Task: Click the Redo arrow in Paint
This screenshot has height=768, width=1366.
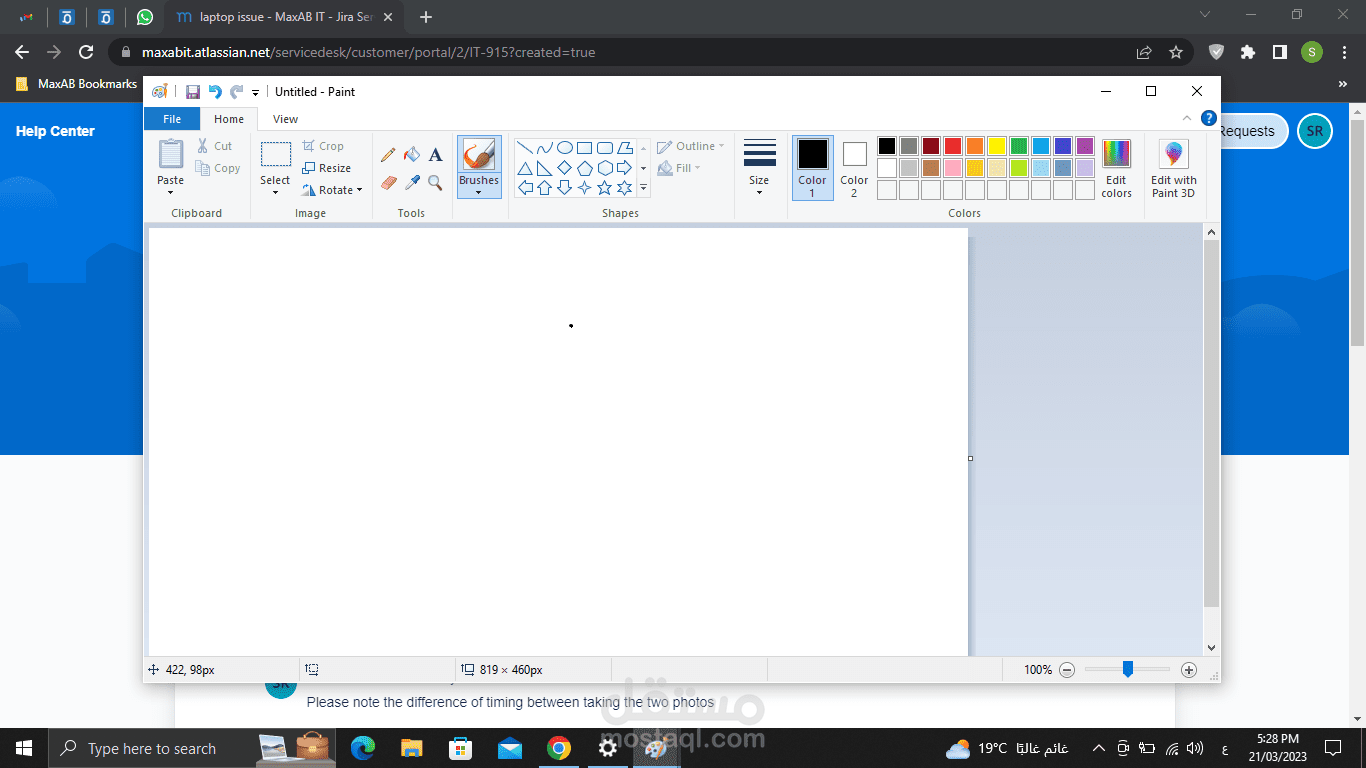Action: click(x=237, y=92)
